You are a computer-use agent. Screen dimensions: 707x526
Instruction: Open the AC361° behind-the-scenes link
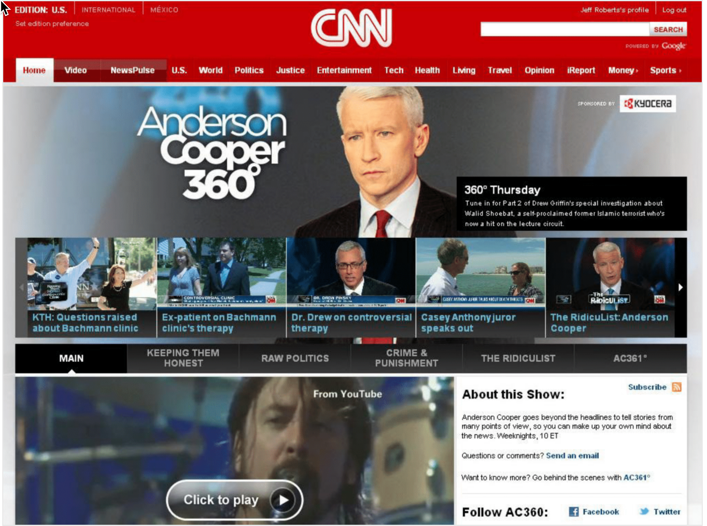point(636,477)
